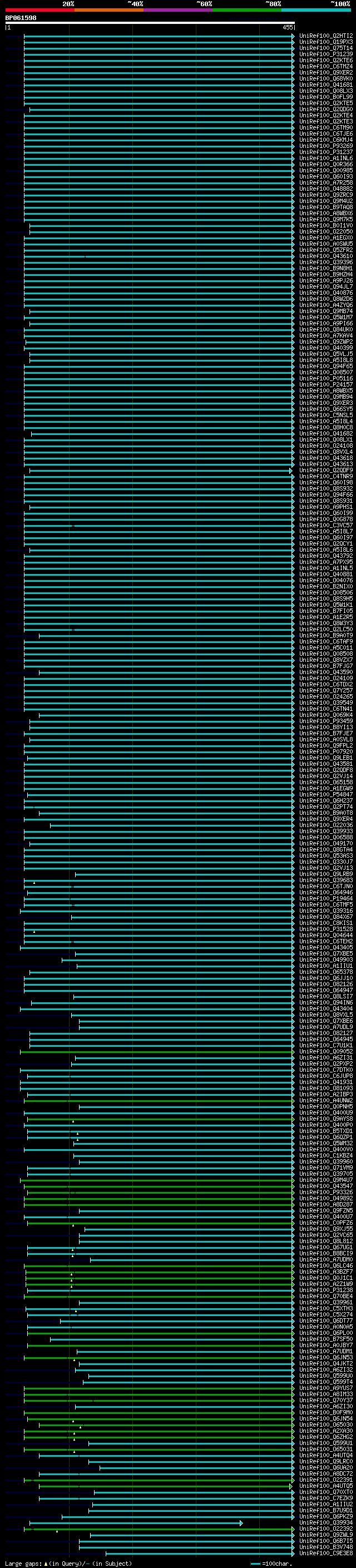This screenshot has height=1568, width=356.
Task: Click the green ~80% identity legend swatch
Action: (247, 10)
